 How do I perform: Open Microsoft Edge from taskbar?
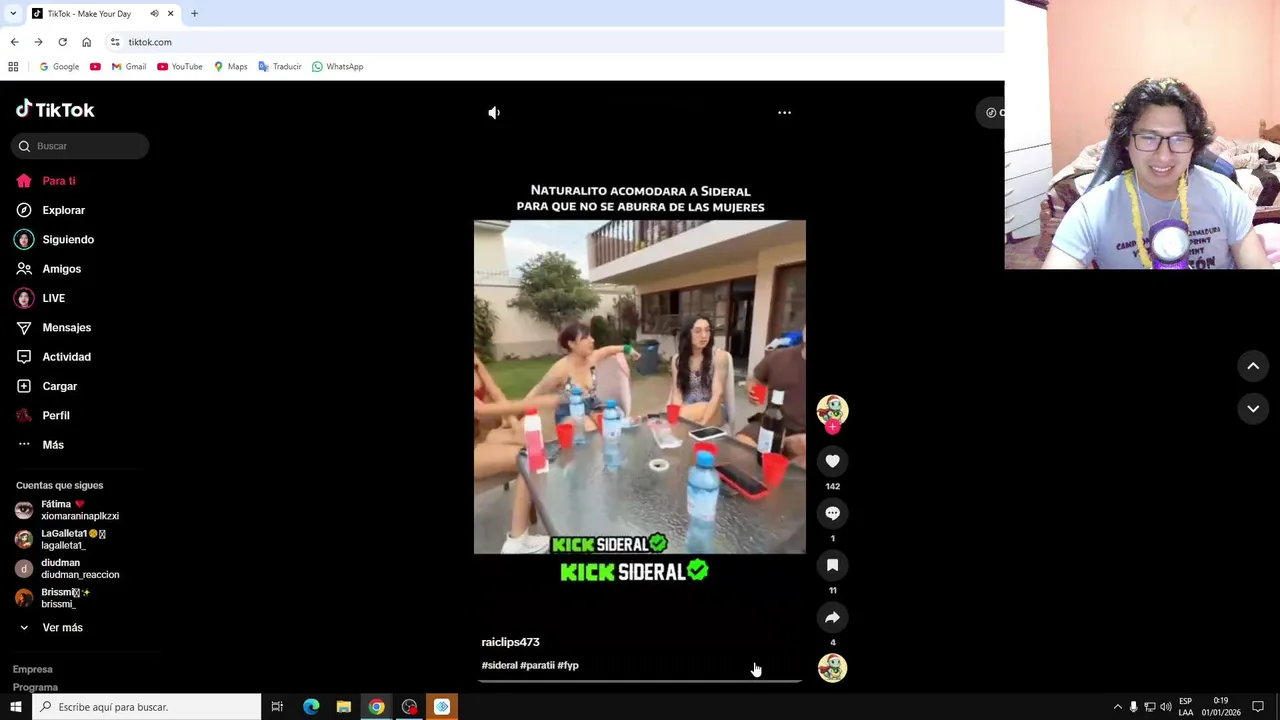click(x=311, y=707)
